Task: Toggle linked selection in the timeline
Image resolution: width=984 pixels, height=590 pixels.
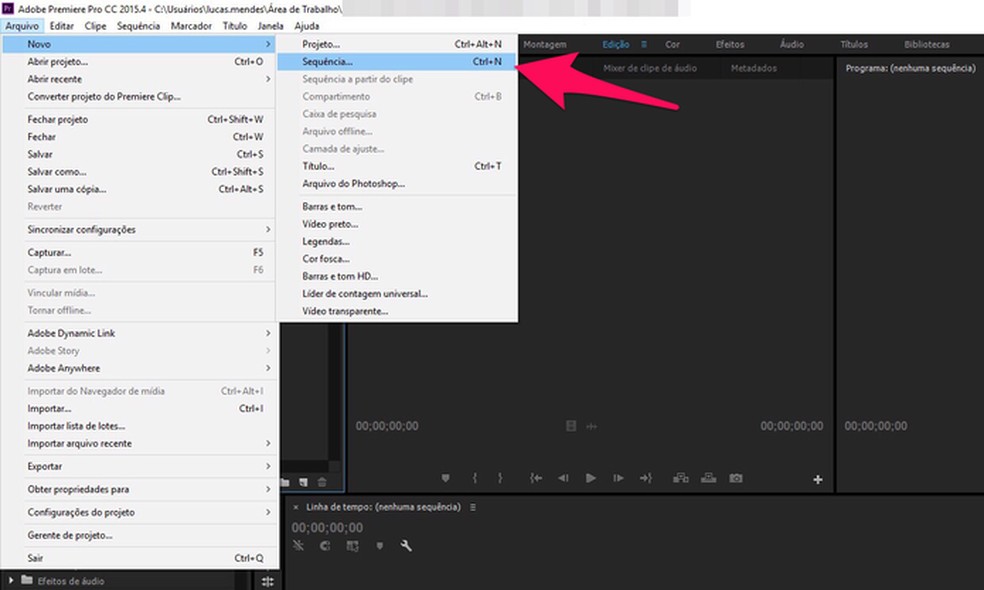Action: (352, 546)
